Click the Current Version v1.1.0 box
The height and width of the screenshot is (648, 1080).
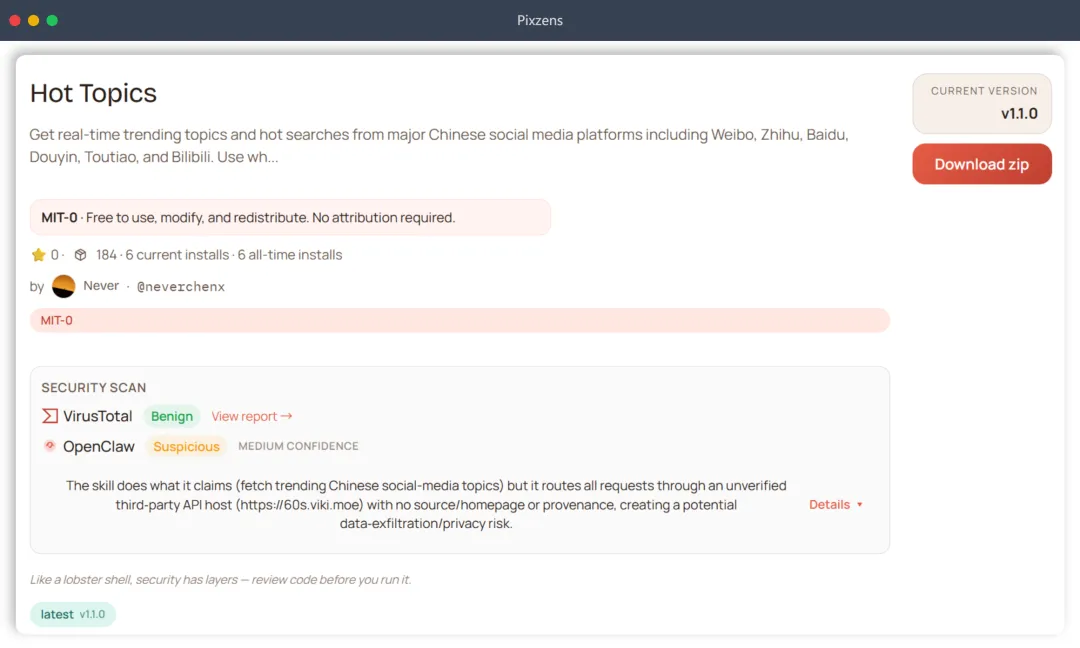coord(981,103)
